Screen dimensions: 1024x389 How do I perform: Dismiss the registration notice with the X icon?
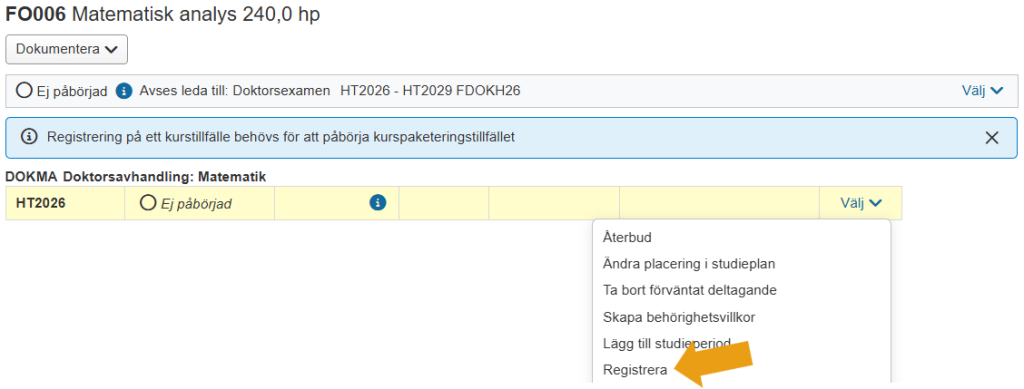[x=991, y=138]
